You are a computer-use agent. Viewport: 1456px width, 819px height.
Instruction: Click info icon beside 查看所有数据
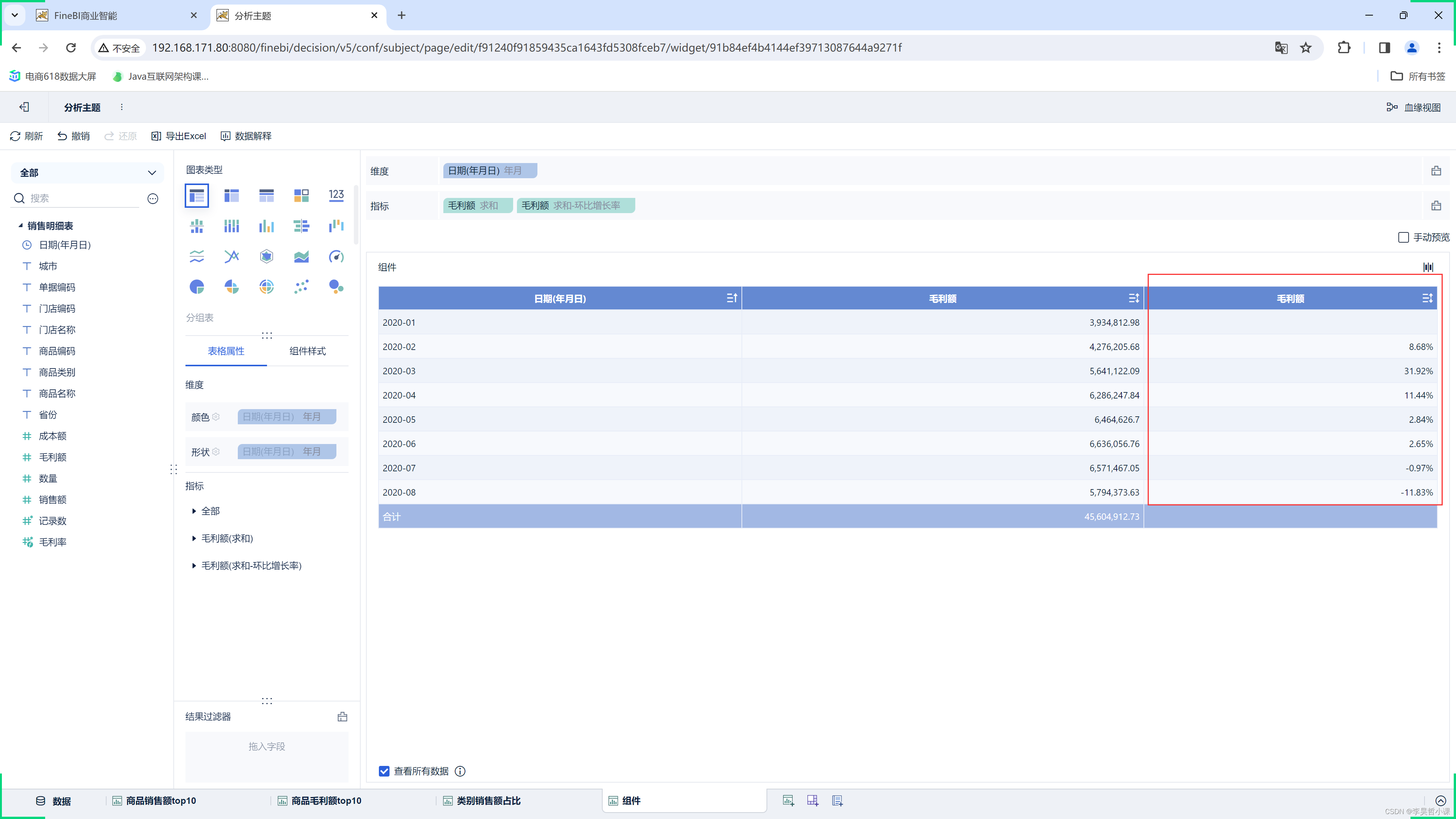pyautogui.click(x=460, y=771)
